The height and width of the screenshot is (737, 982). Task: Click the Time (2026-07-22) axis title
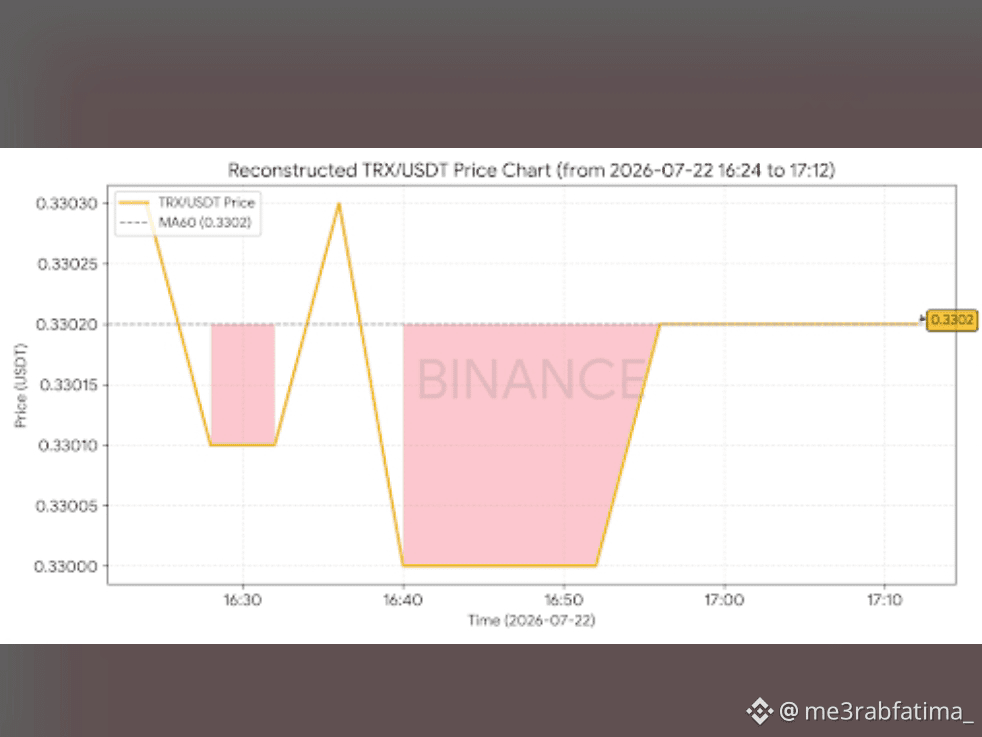point(531,621)
